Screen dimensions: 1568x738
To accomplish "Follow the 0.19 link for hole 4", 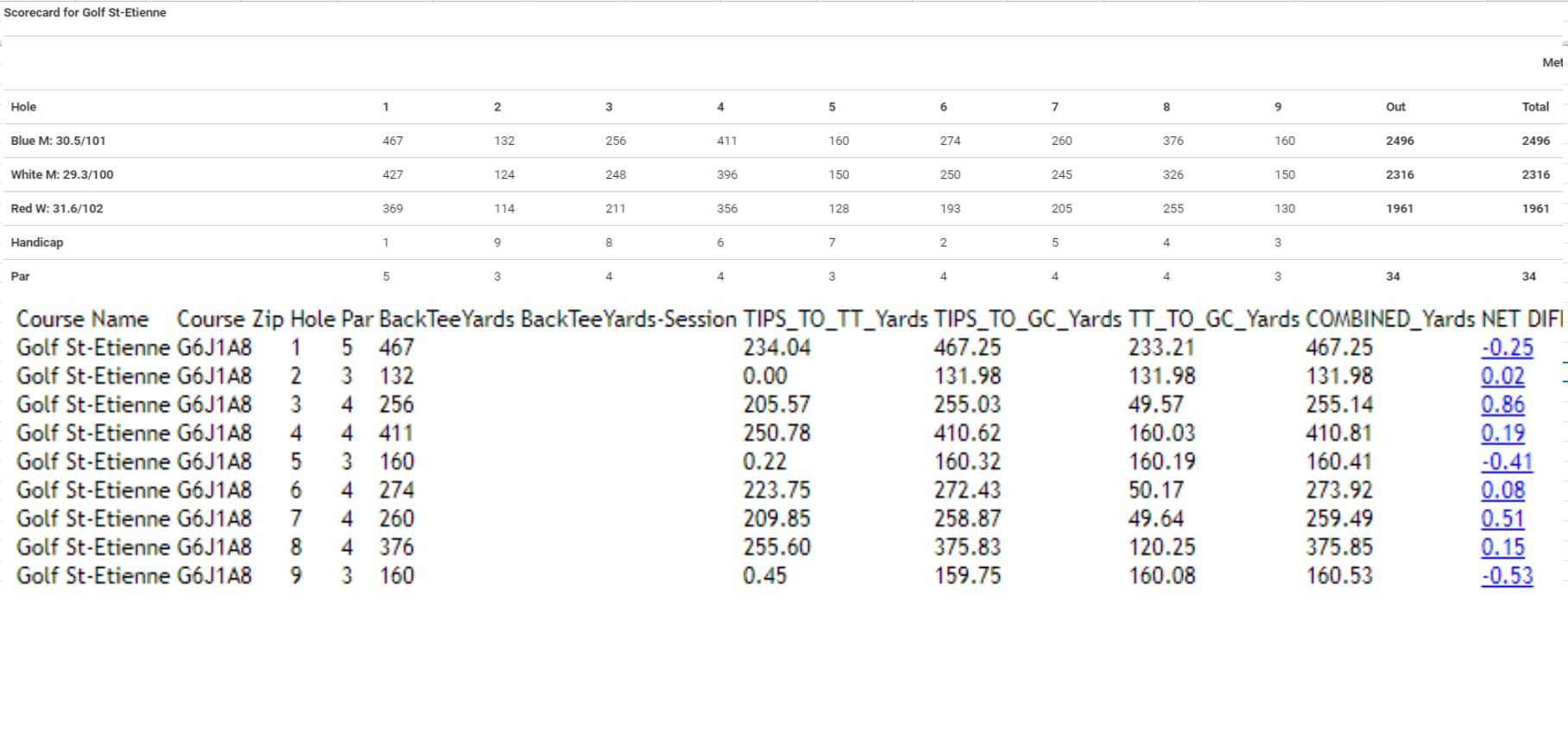I will [1502, 433].
